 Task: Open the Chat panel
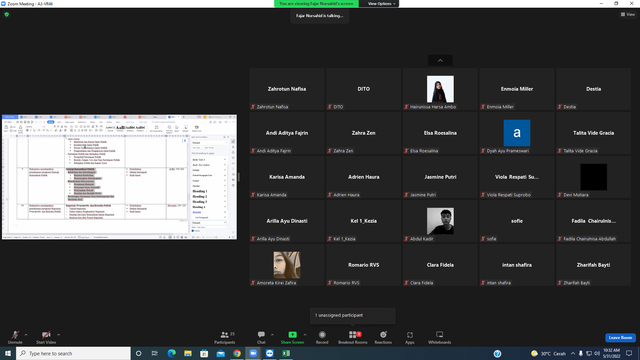tap(261, 337)
